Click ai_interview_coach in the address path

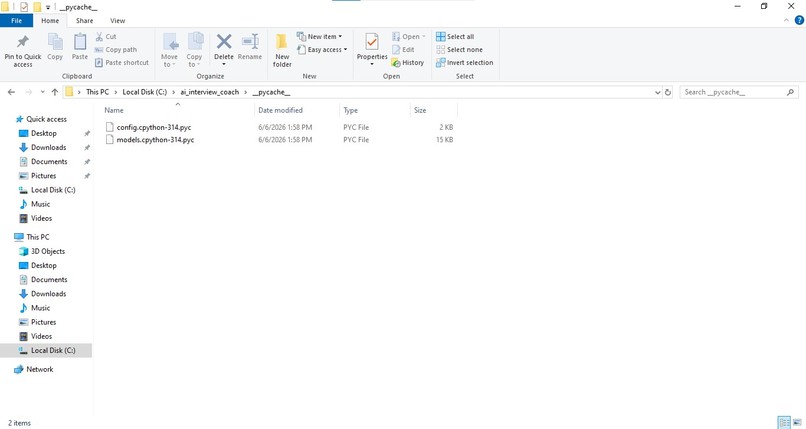[209, 92]
